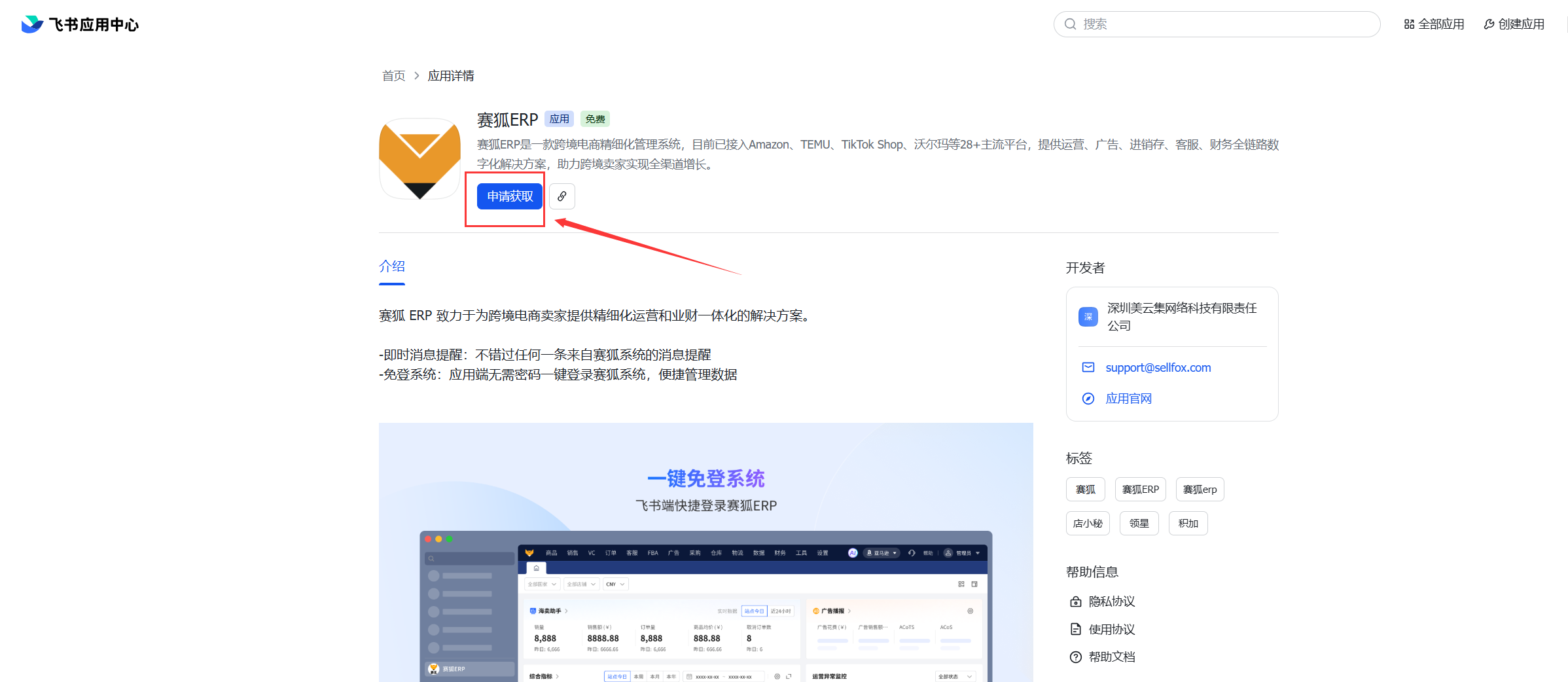Open the 使用协议 link
The height and width of the screenshot is (682, 1568).
pyautogui.click(x=1112, y=629)
